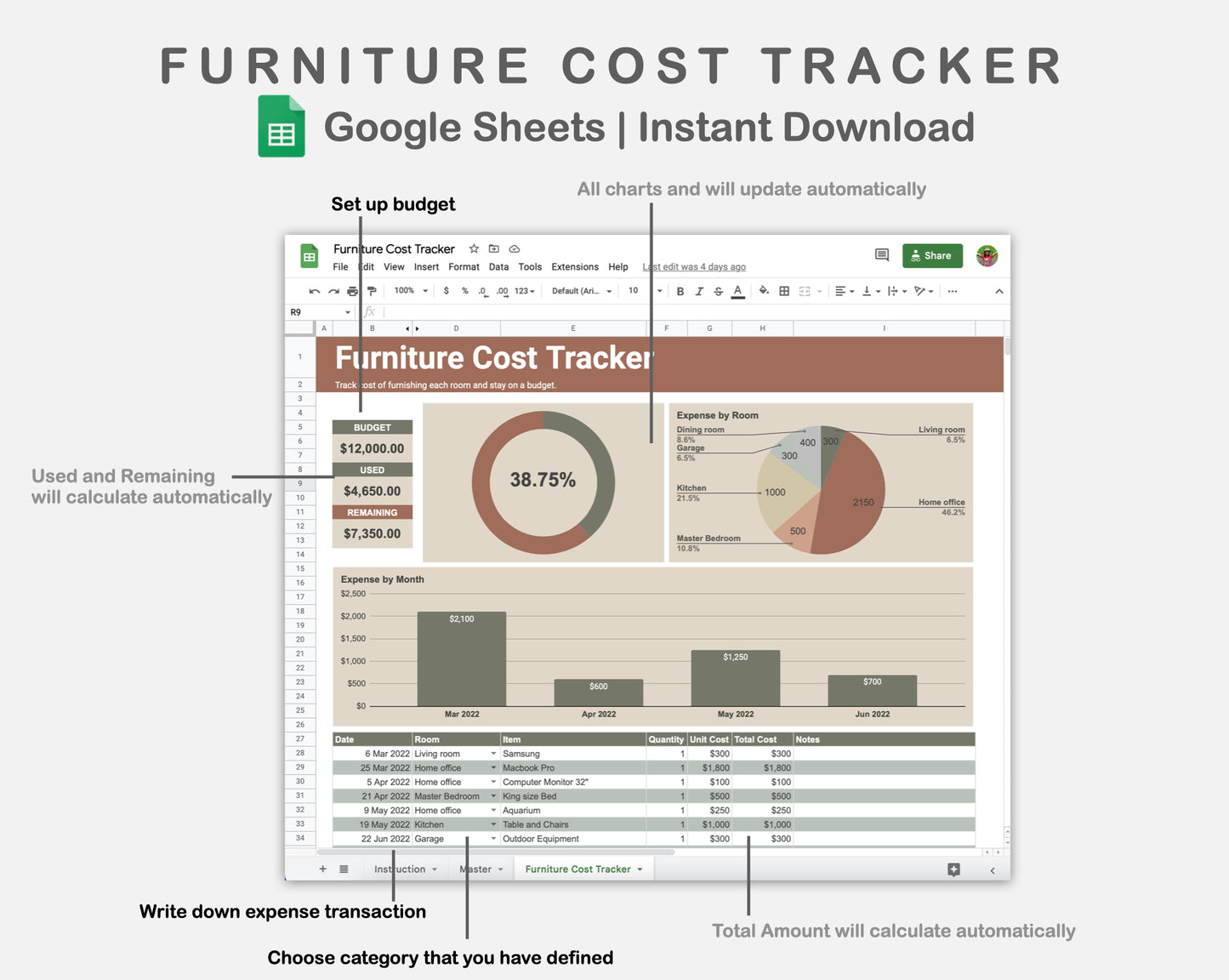Open the font family dropdown

click(581, 291)
